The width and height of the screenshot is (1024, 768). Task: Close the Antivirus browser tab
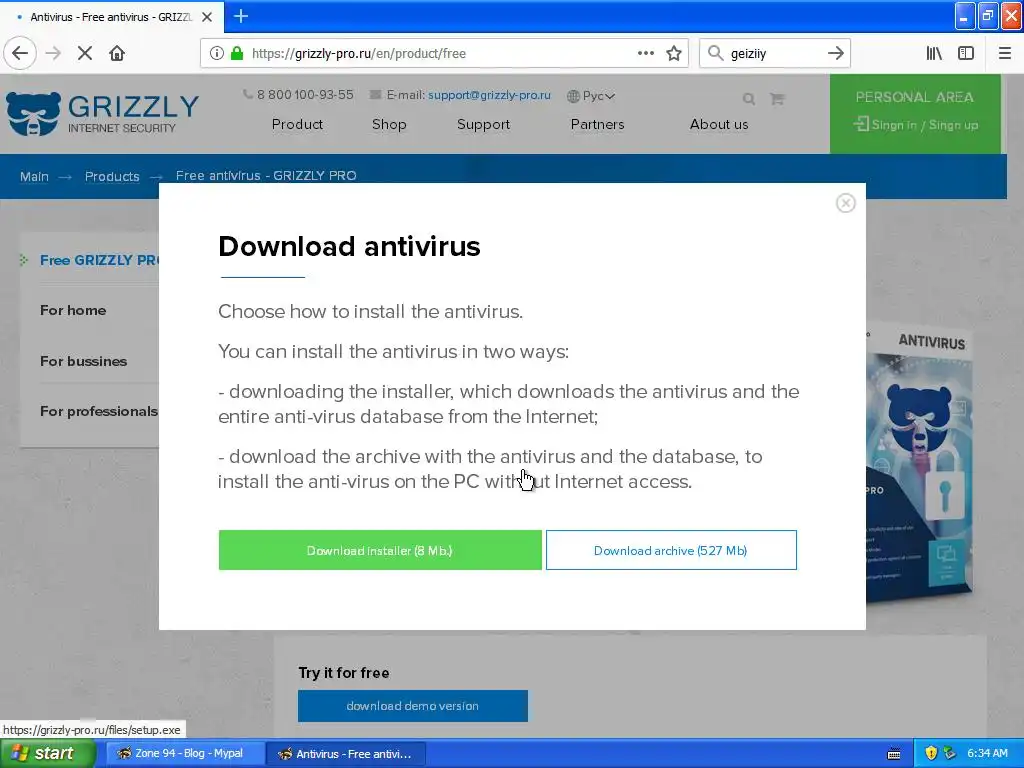(x=207, y=17)
